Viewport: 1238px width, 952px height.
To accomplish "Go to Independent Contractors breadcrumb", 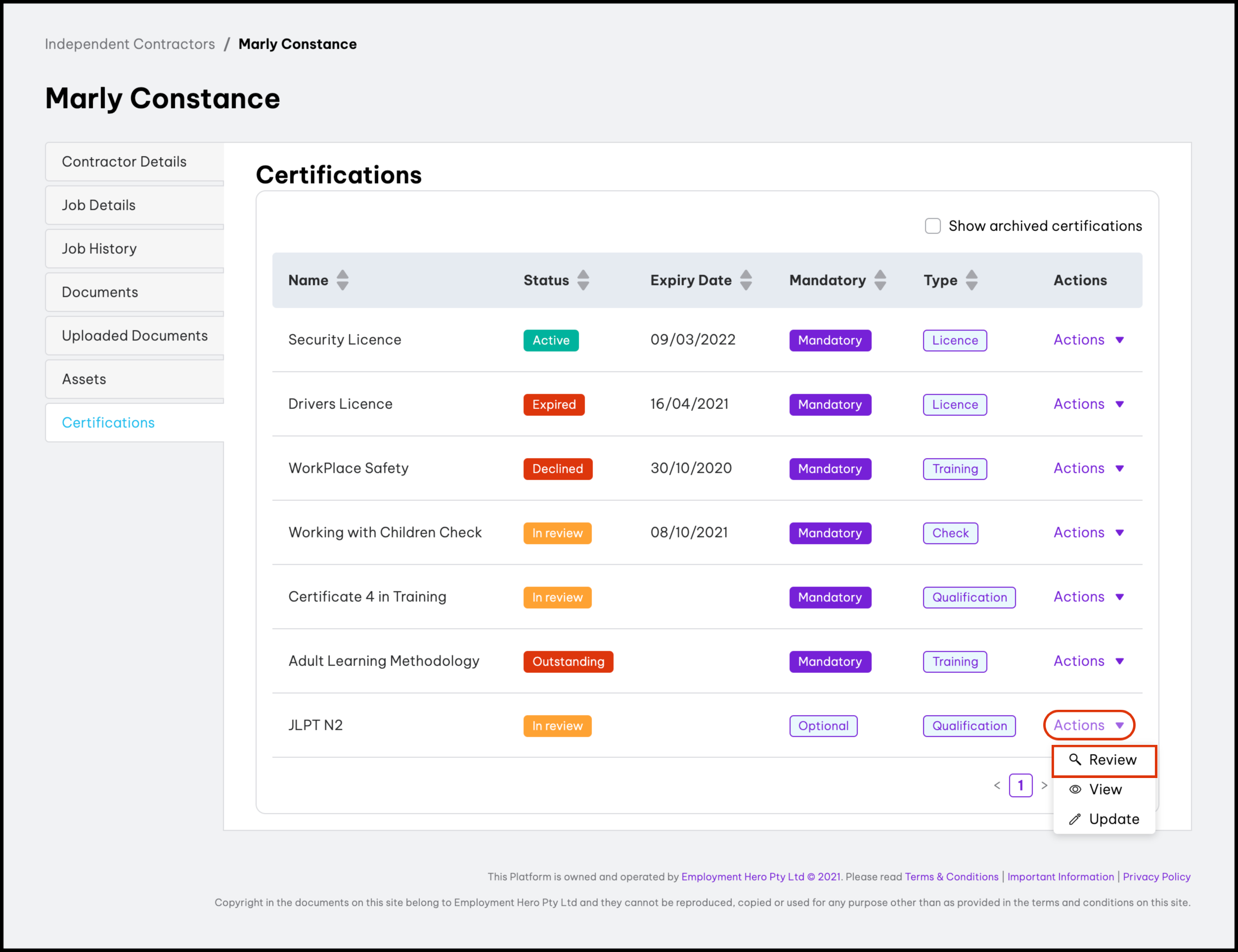I will click(130, 44).
